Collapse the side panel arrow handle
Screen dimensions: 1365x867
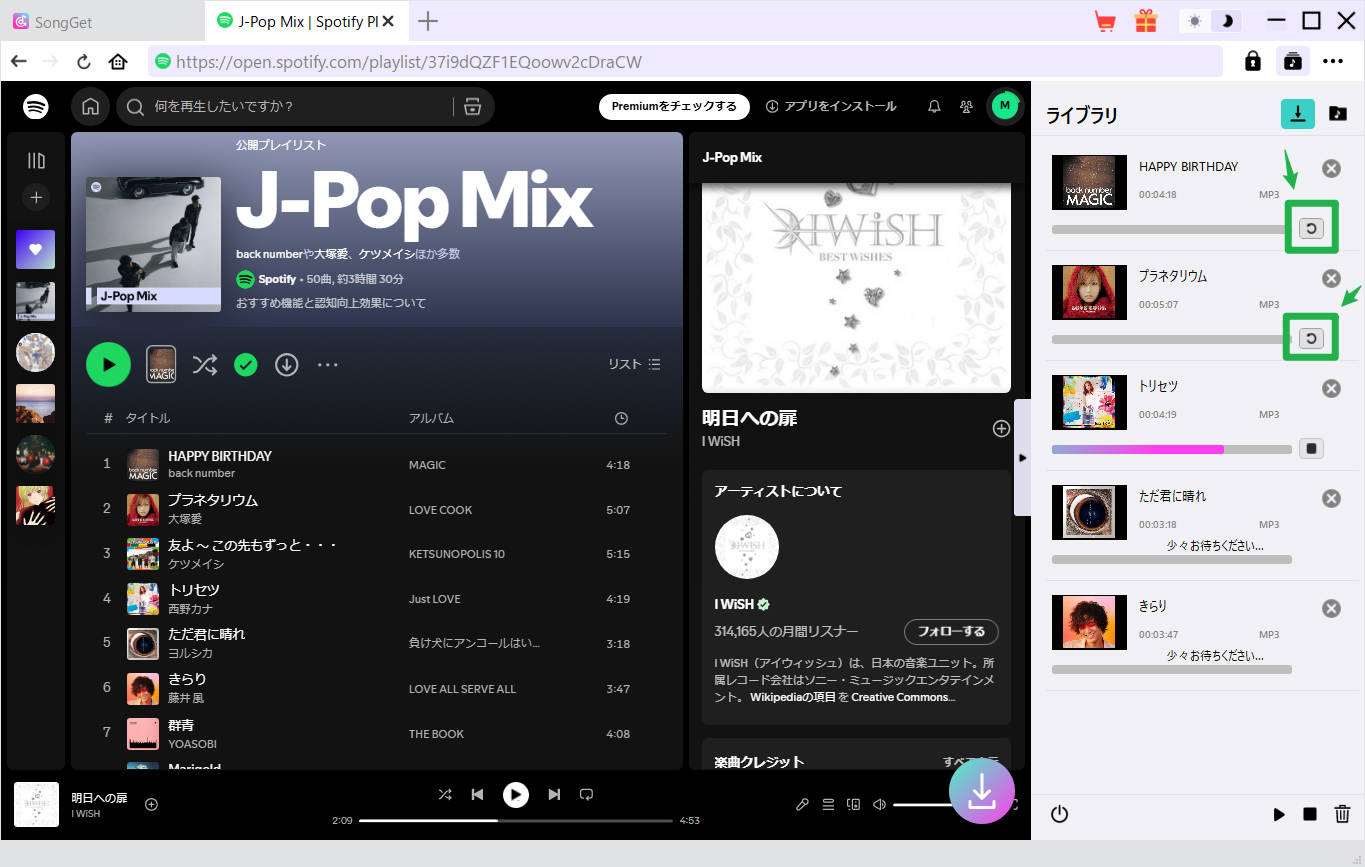click(x=1022, y=457)
